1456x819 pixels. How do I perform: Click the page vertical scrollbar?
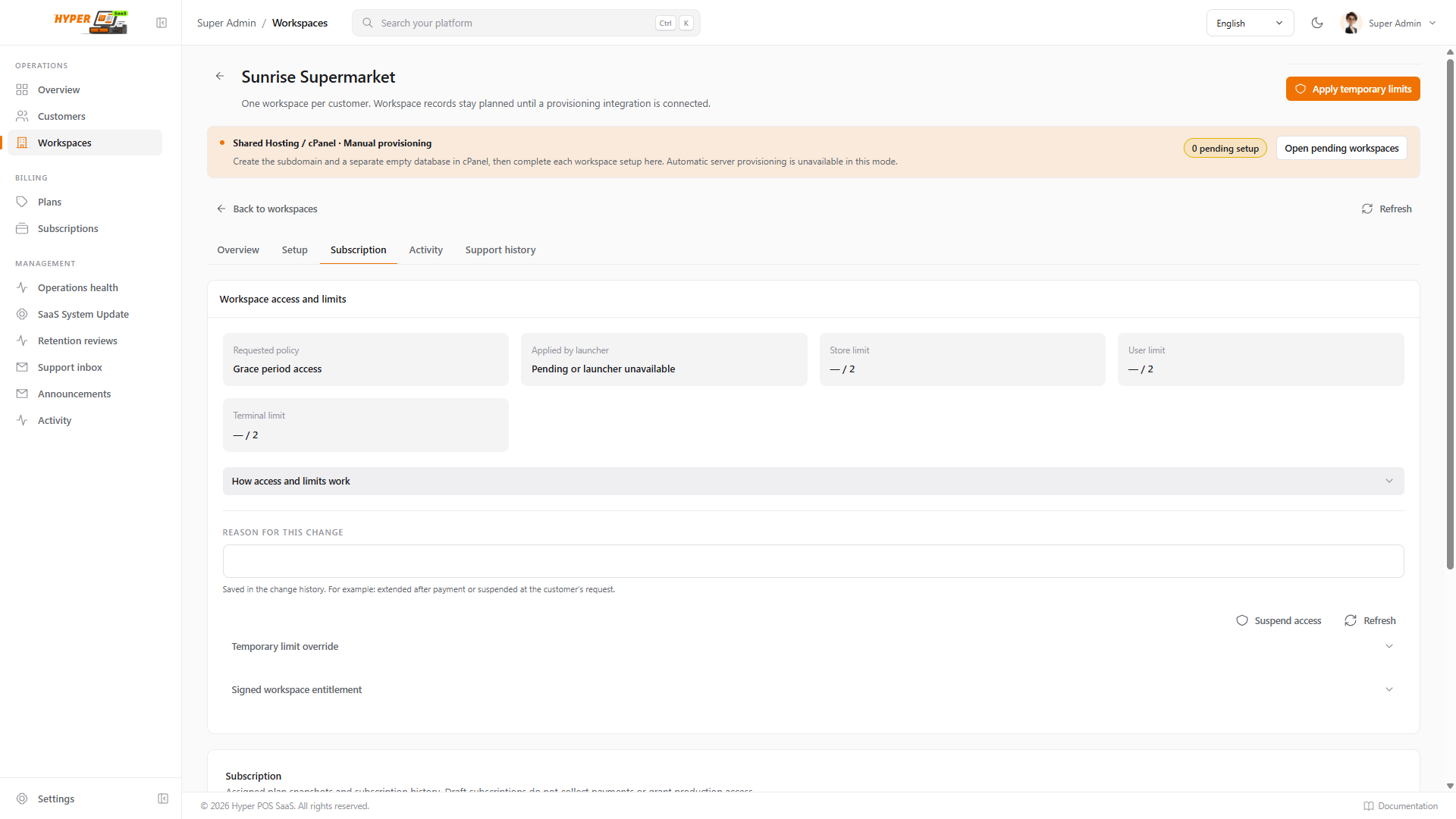pos(1450,315)
